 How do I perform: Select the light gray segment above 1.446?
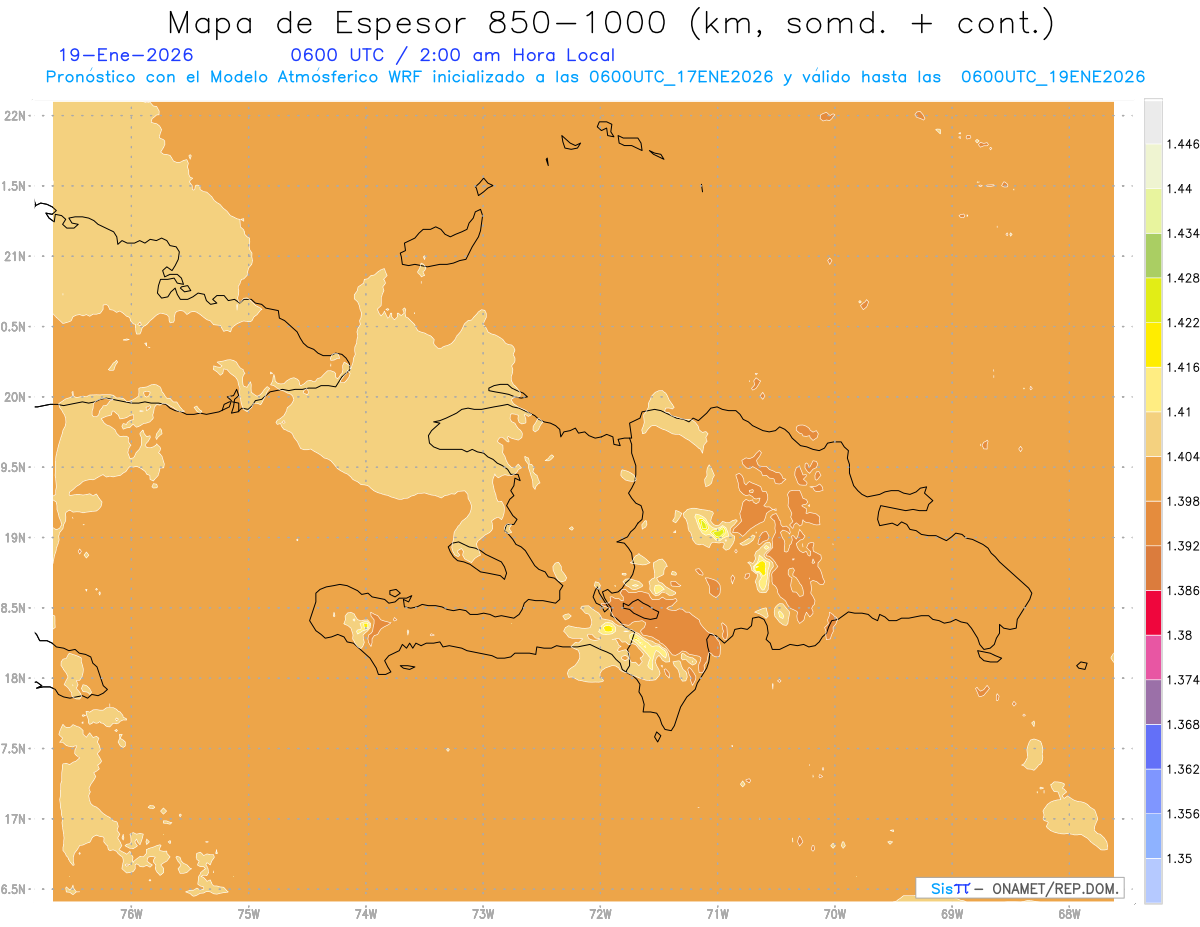[1153, 121]
